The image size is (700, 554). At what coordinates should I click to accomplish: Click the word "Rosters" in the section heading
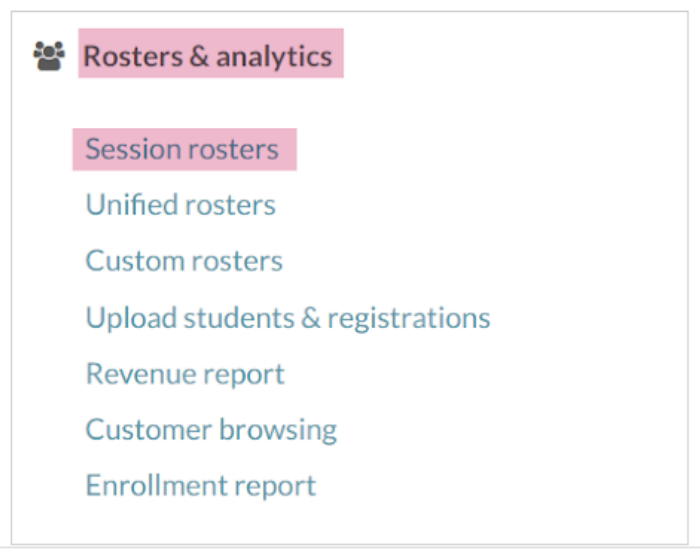(x=129, y=56)
